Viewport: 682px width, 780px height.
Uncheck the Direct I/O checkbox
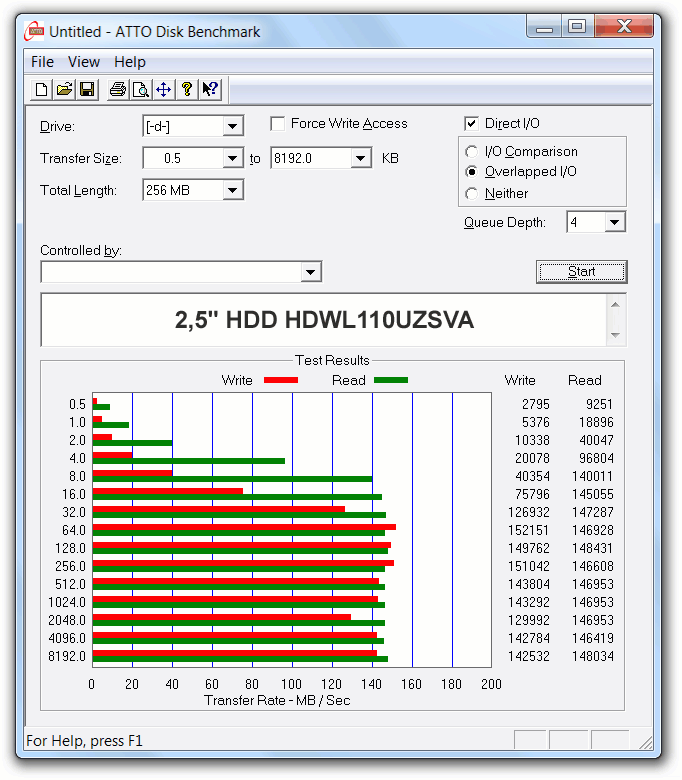[x=471, y=123]
